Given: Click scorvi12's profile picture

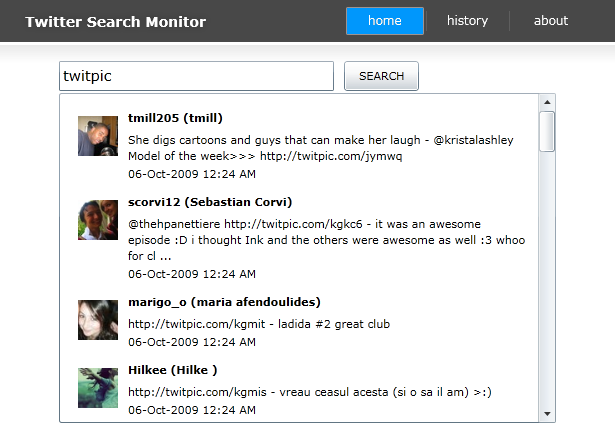Looking at the screenshot, I should 98,220.
